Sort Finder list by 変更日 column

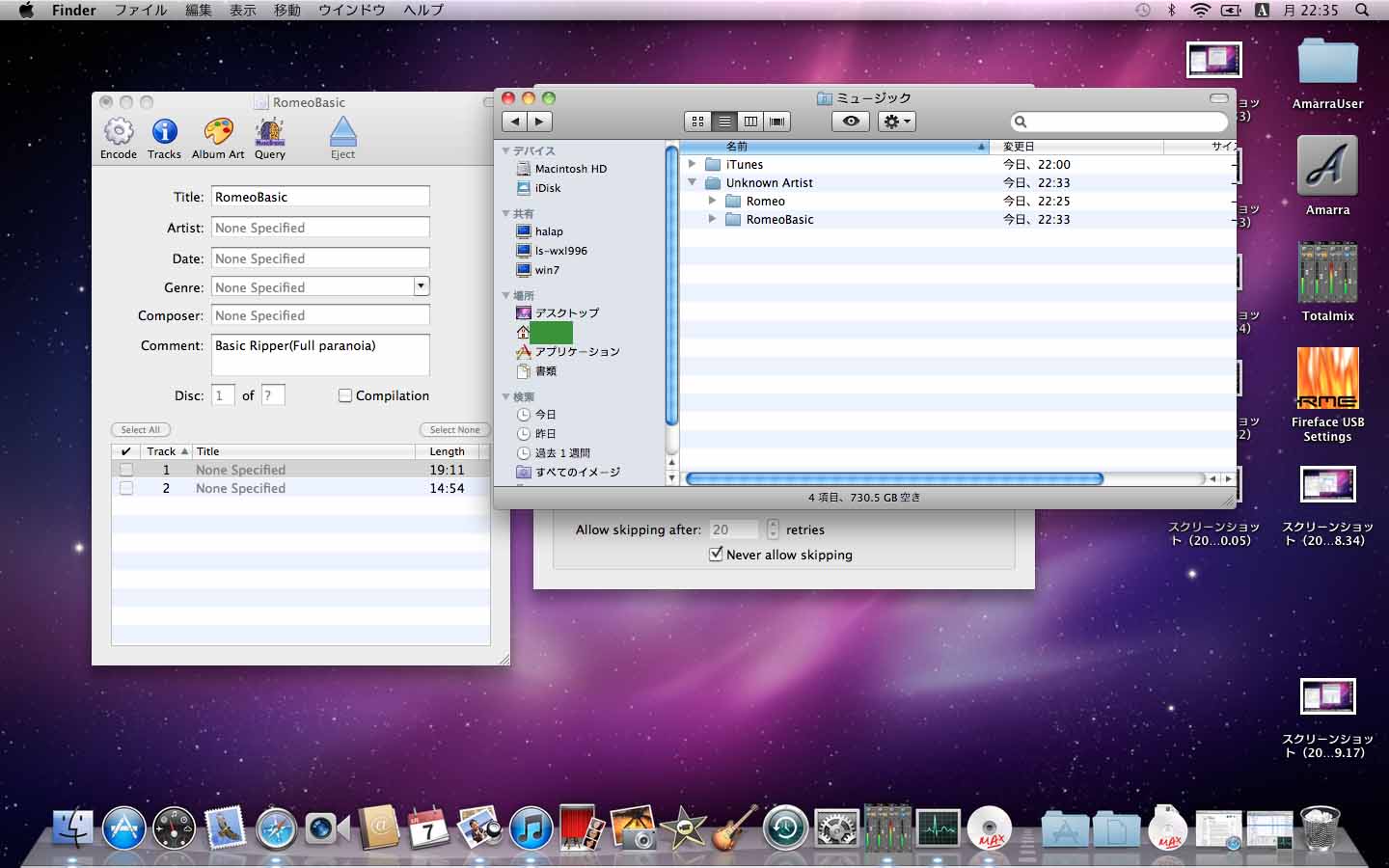1078,147
